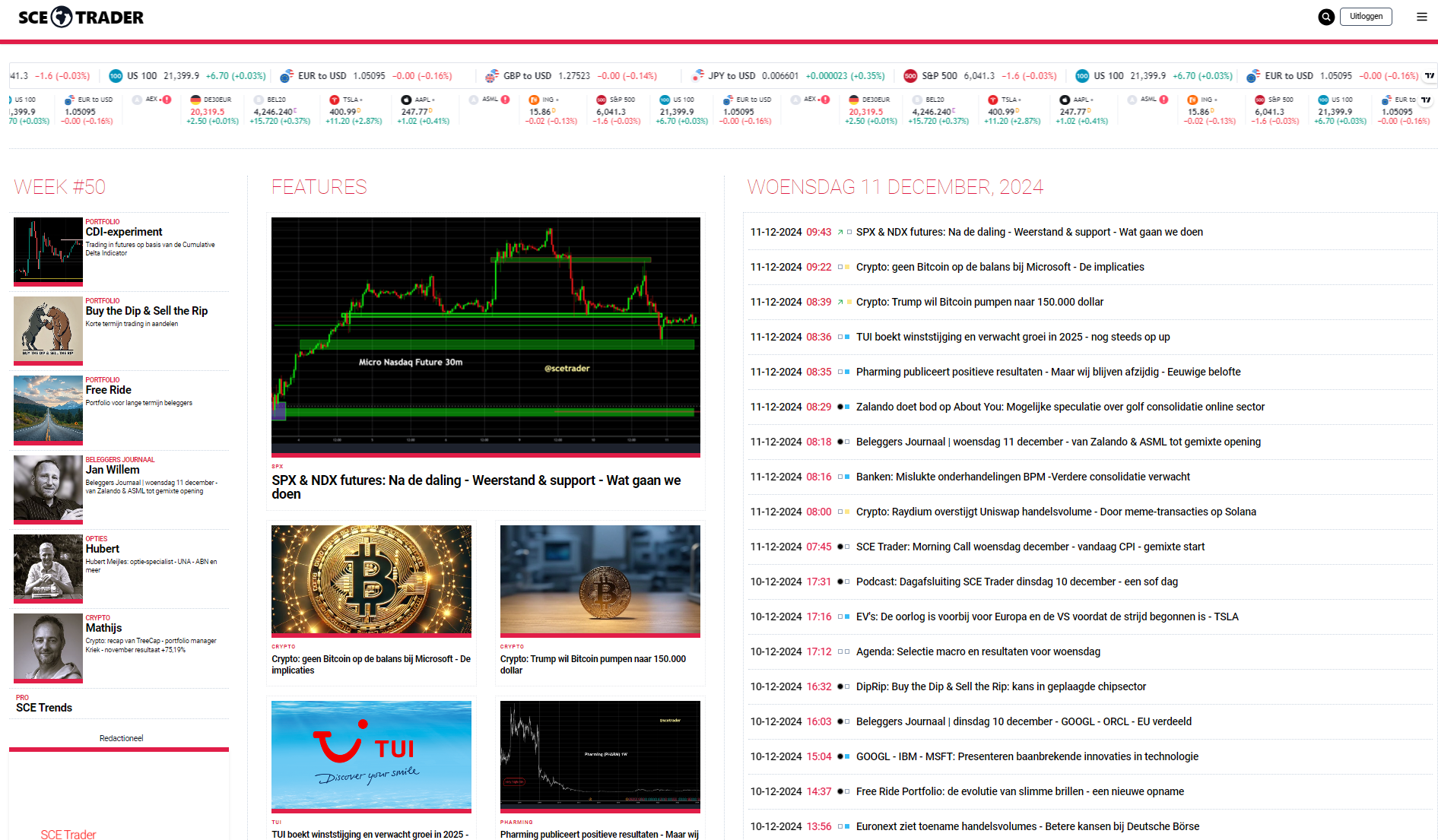Open the search icon in the header
1438x840 pixels.
[1326, 17]
